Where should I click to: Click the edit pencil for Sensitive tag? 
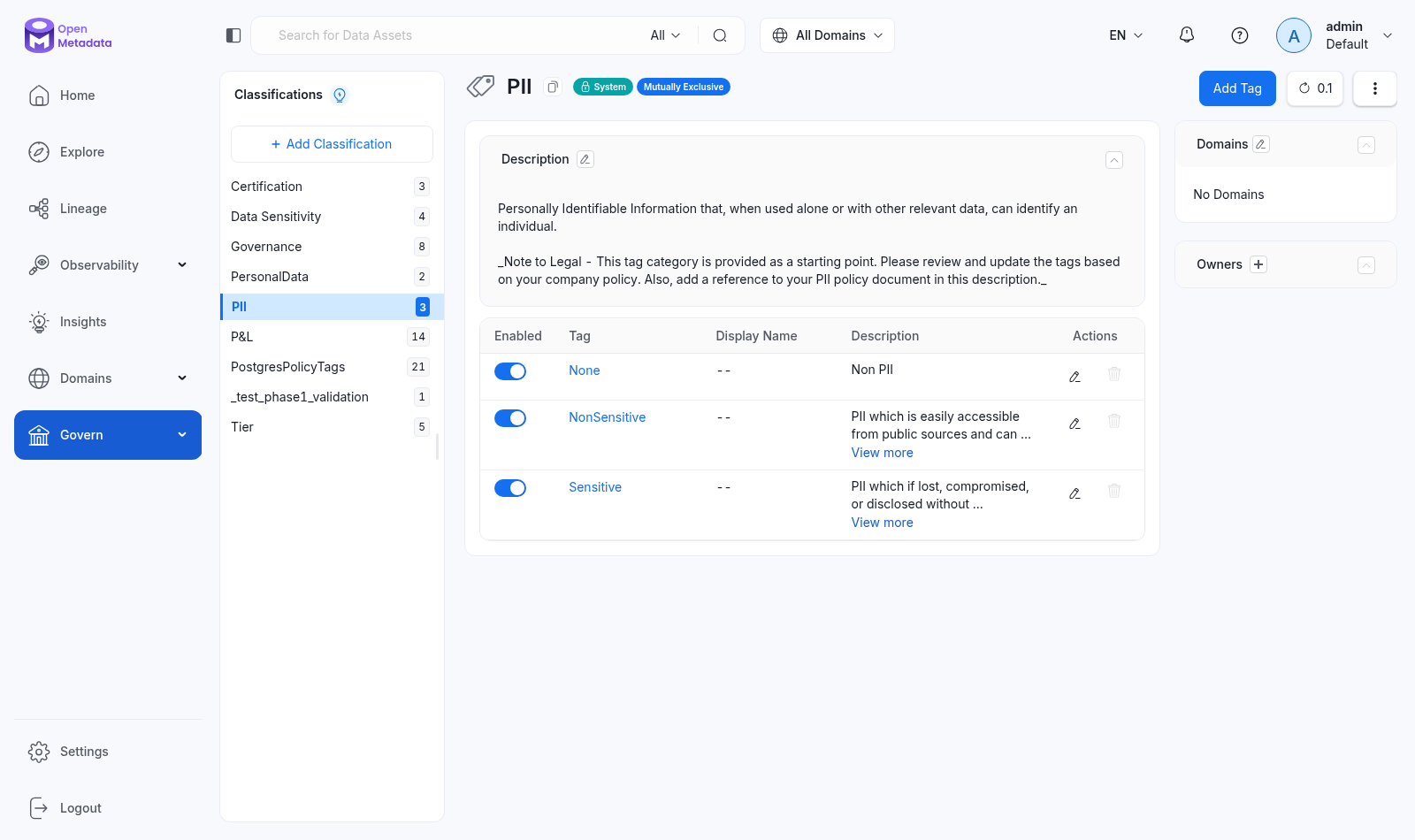1075,493
